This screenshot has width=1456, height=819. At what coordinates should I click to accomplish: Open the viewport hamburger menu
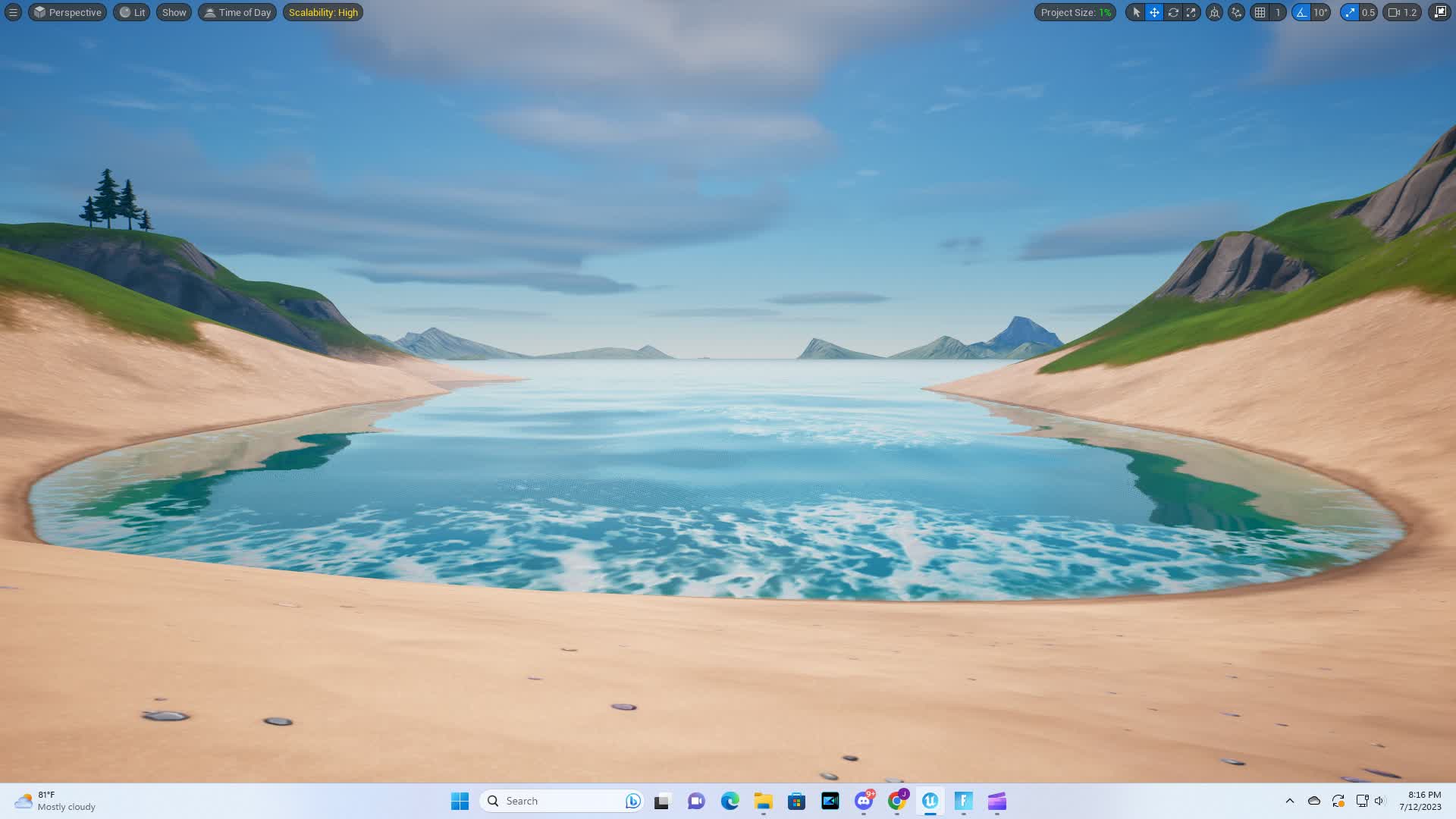tap(12, 12)
